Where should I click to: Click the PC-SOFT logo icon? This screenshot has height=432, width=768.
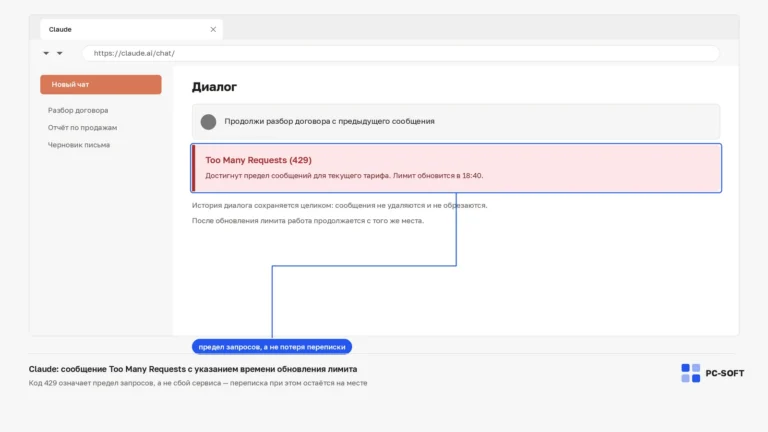pyautogui.click(x=691, y=373)
